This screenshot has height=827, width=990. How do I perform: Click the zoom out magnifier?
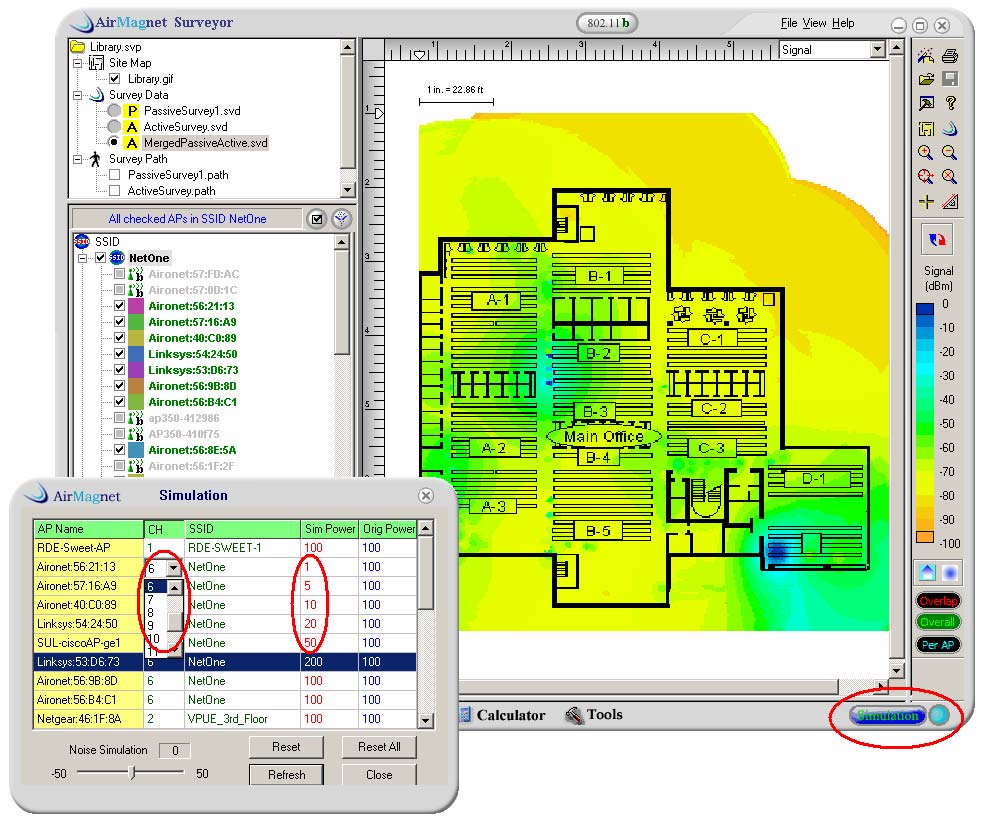click(x=950, y=153)
